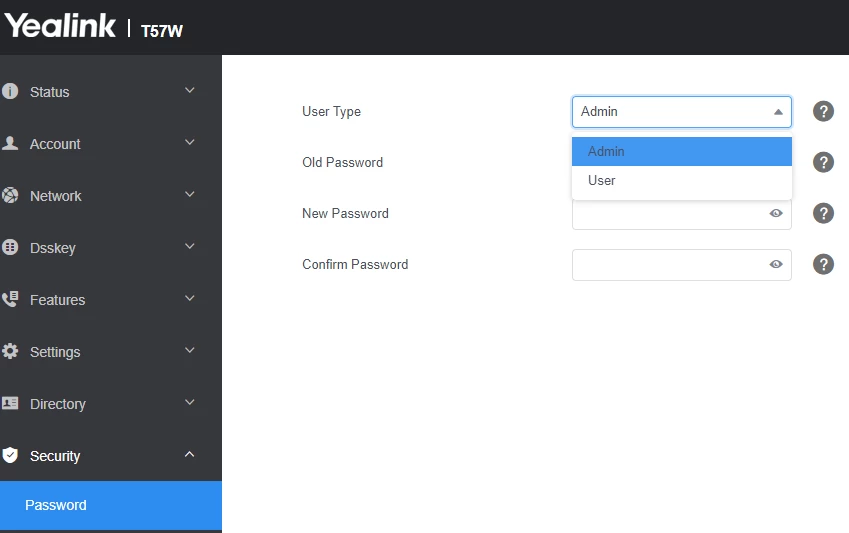Collapse the Security menu chevron
Image resolution: width=849 pixels, height=533 pixels.
click(190, 454)
